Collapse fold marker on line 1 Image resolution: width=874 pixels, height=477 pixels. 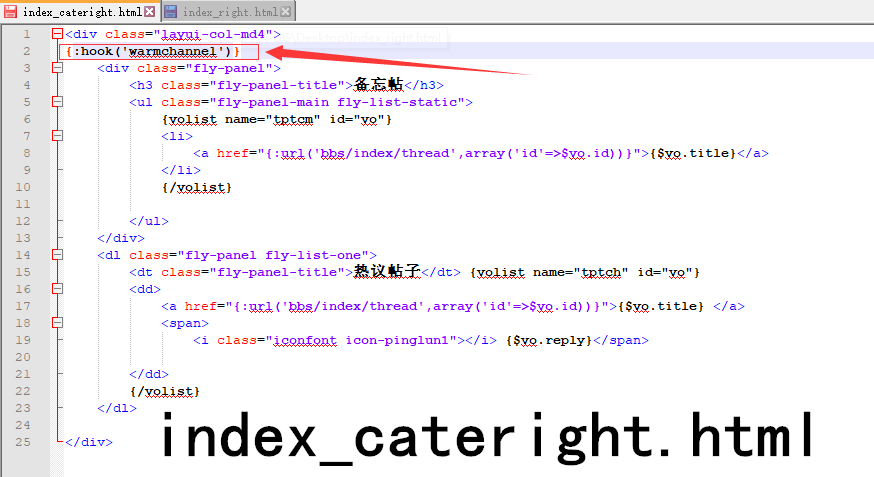[x=57, y=34]
